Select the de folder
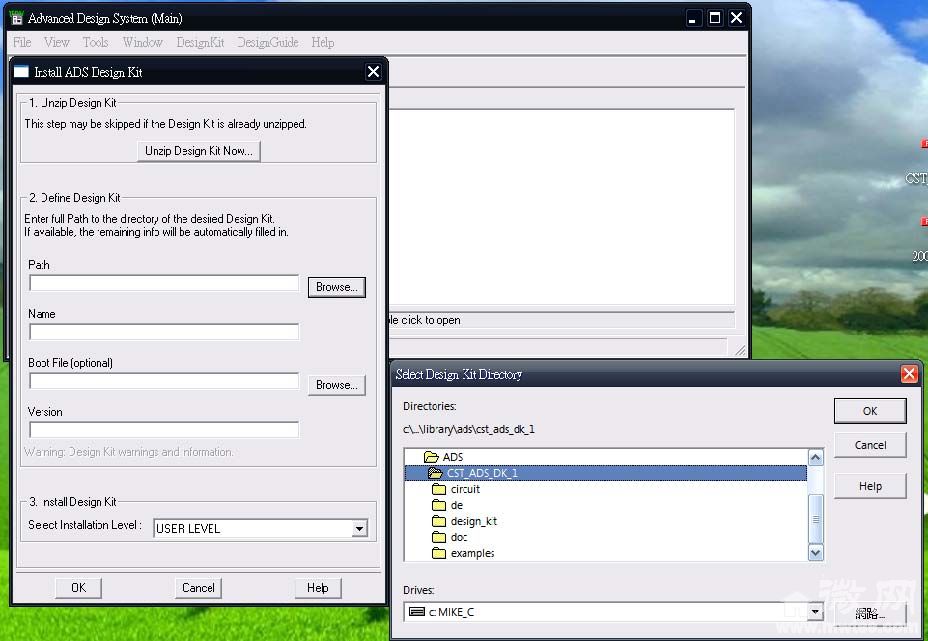 point(447,505)
